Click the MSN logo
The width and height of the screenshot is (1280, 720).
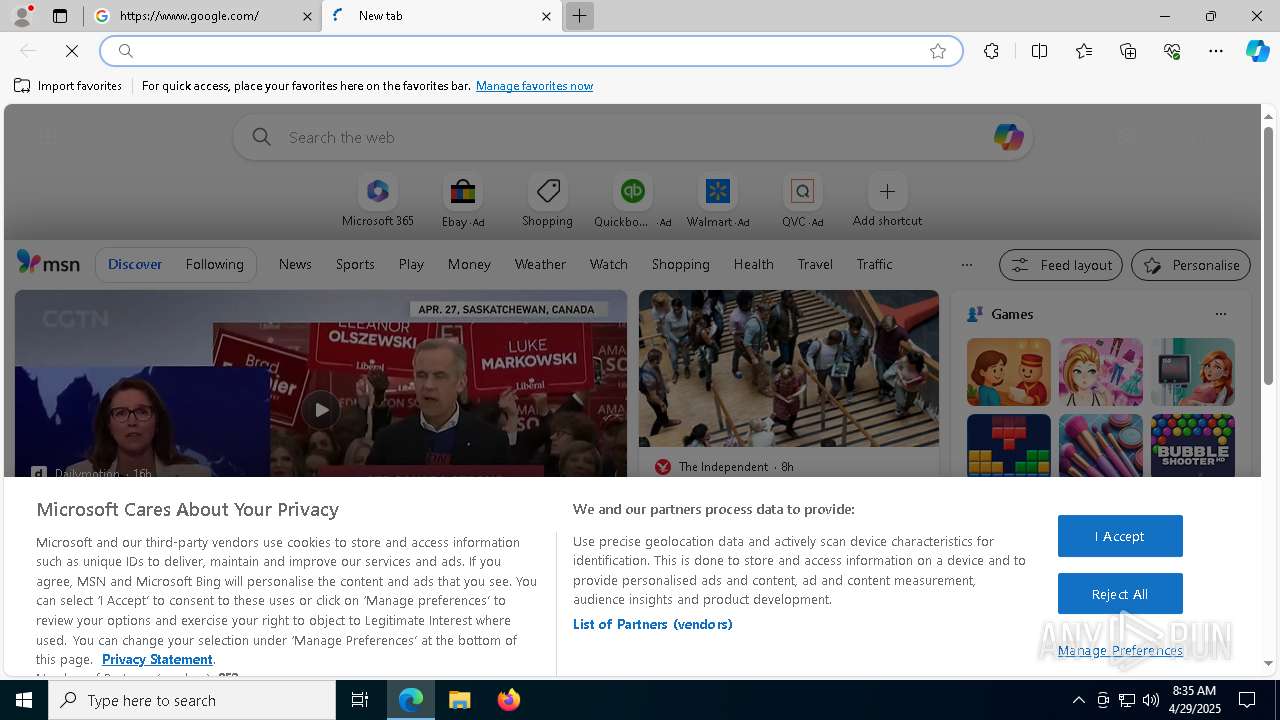(x=48, y=263)
